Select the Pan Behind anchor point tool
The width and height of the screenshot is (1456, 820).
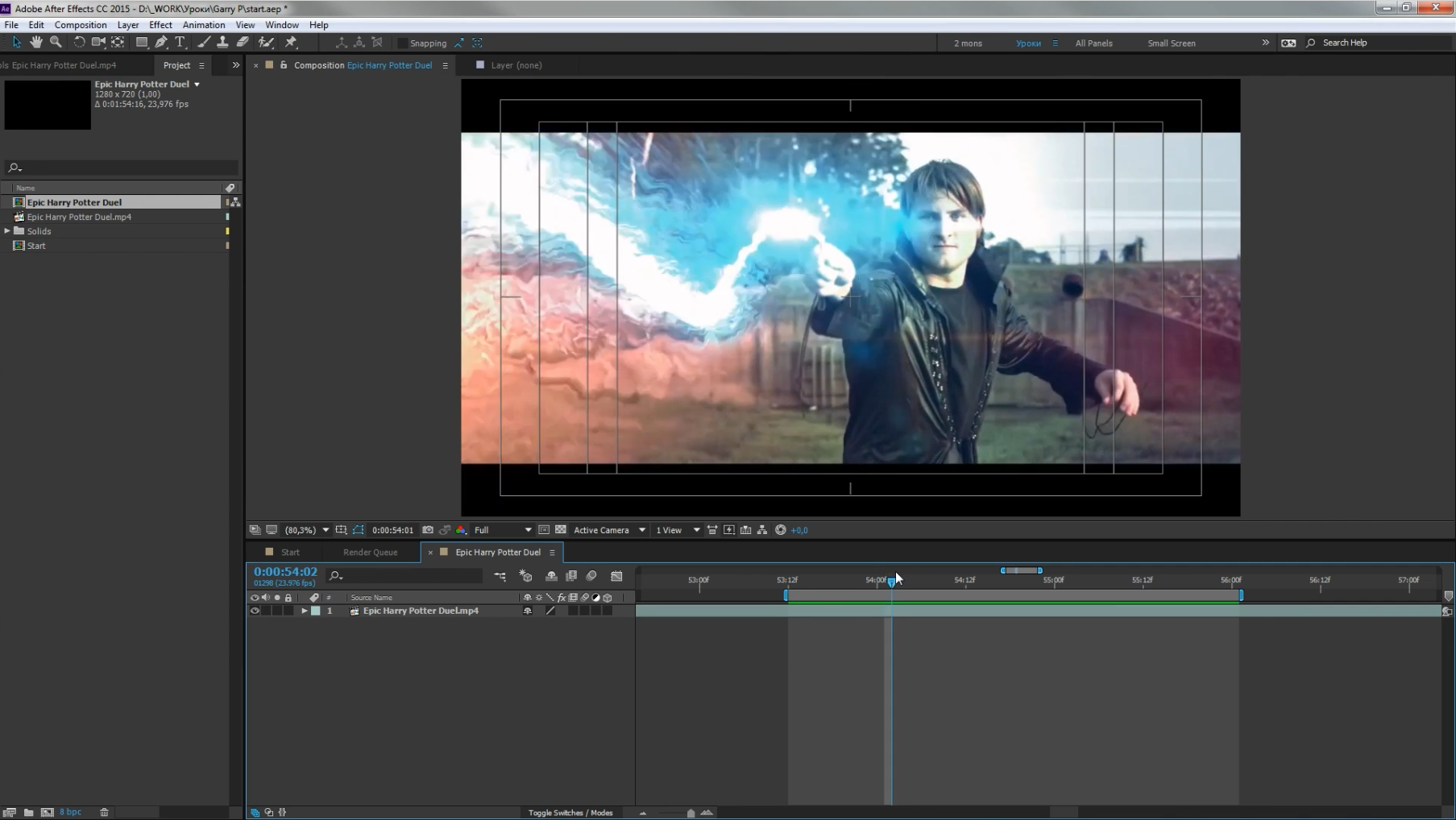tap(118, 43)
